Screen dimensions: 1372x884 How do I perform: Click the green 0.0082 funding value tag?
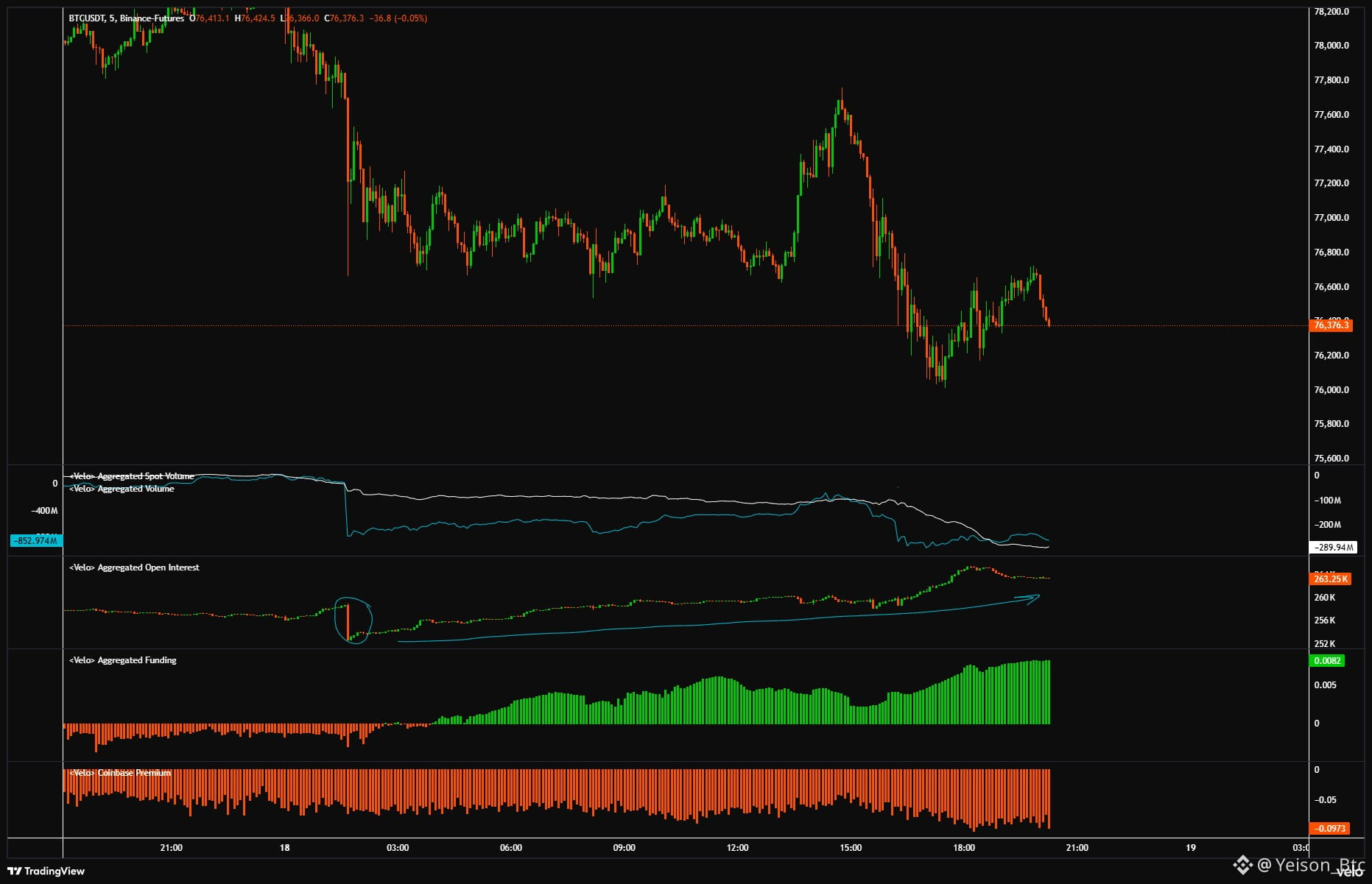(1327, 660)
